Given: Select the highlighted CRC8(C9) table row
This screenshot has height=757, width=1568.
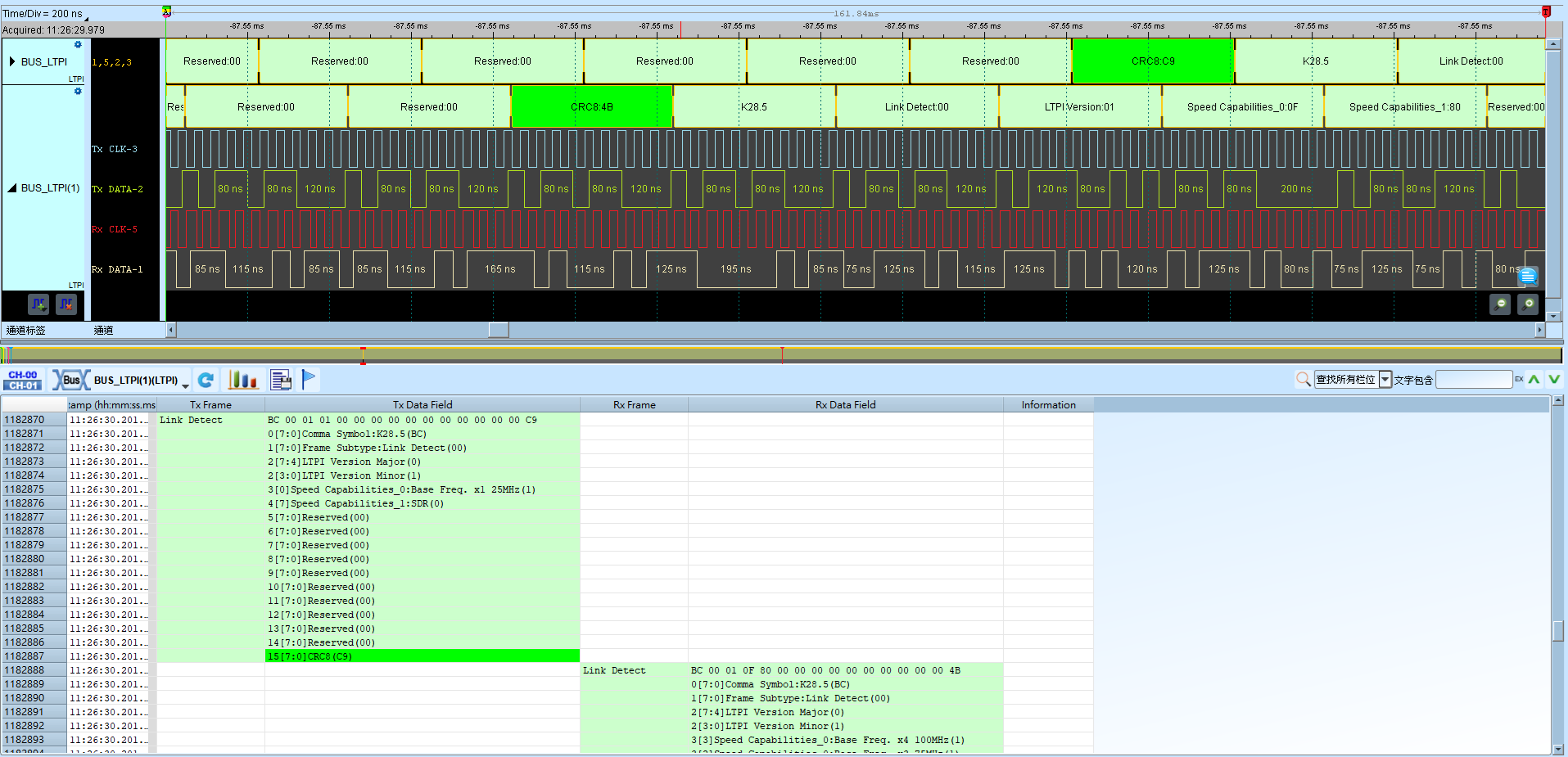Looking at the screenshot, I should [x=423, y=656].
